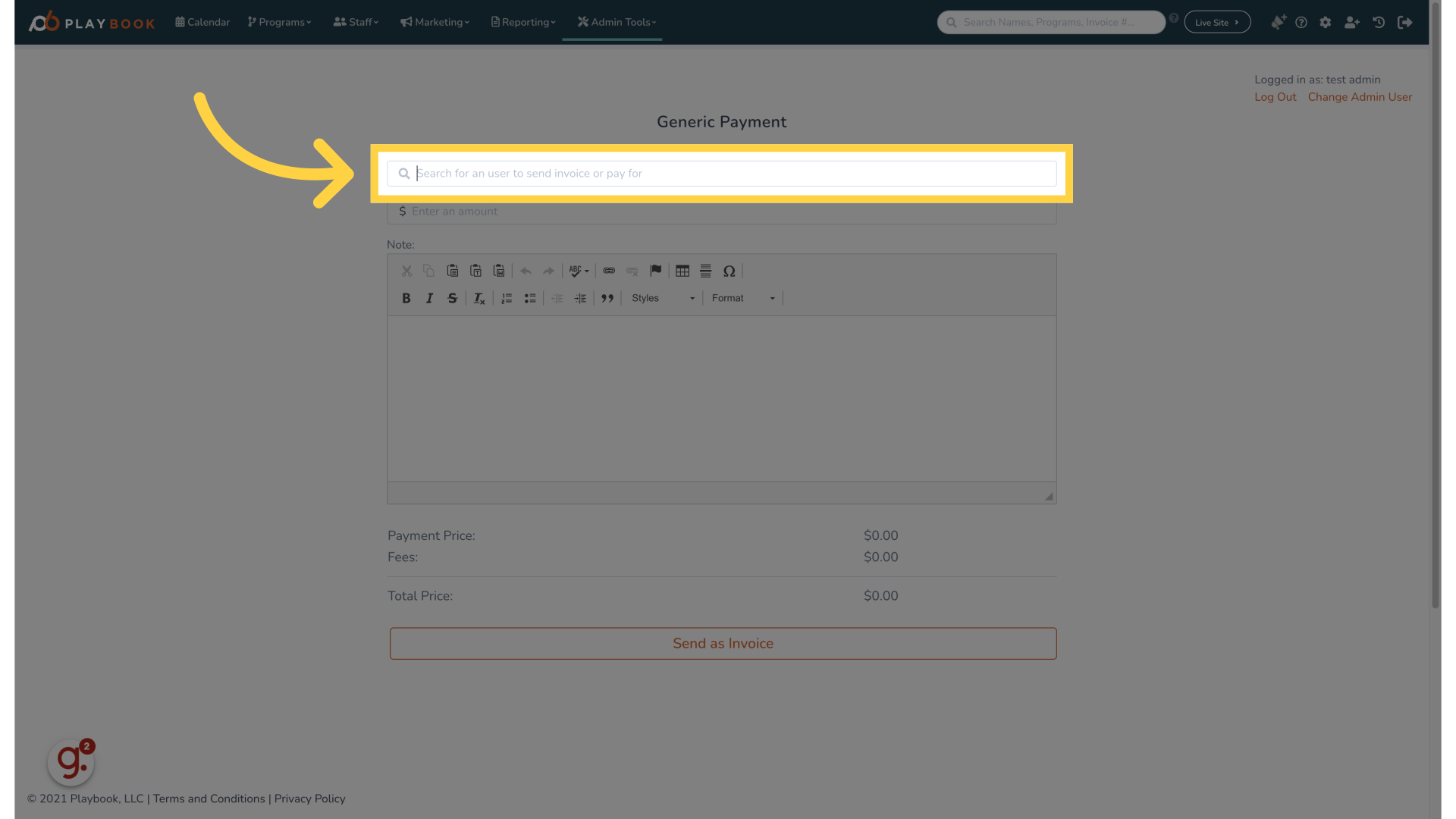Click the Log Out link
Image resolution: width=1456 pixels, height=819 pixels.
point(1275,97)
